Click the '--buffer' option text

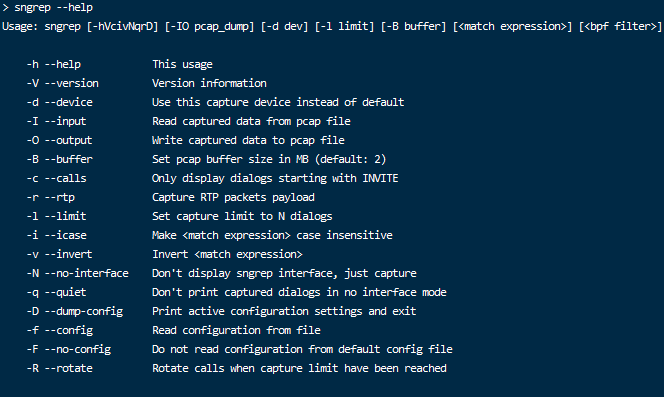(69, 159)
